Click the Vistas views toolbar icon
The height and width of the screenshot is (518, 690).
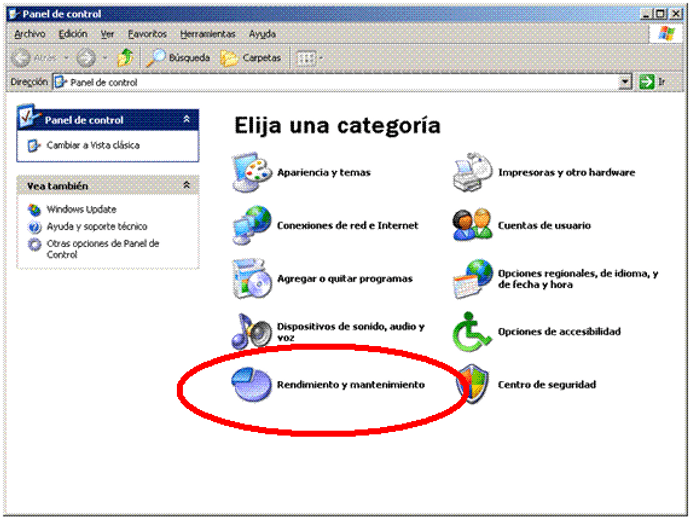tap(306, 58)
